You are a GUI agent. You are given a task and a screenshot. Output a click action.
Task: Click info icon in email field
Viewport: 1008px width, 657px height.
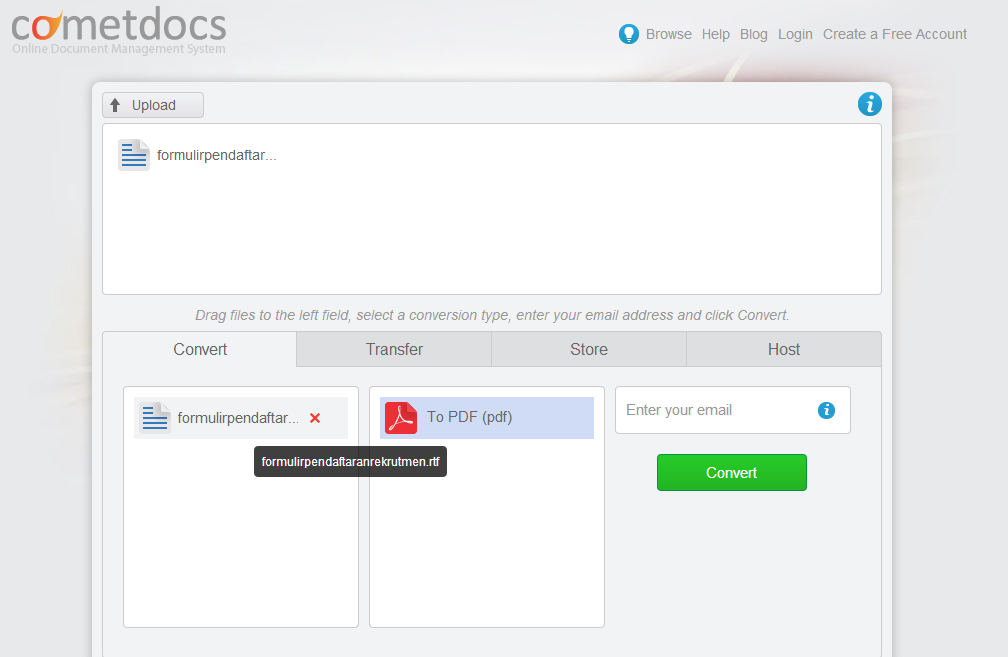coord(827,410)
